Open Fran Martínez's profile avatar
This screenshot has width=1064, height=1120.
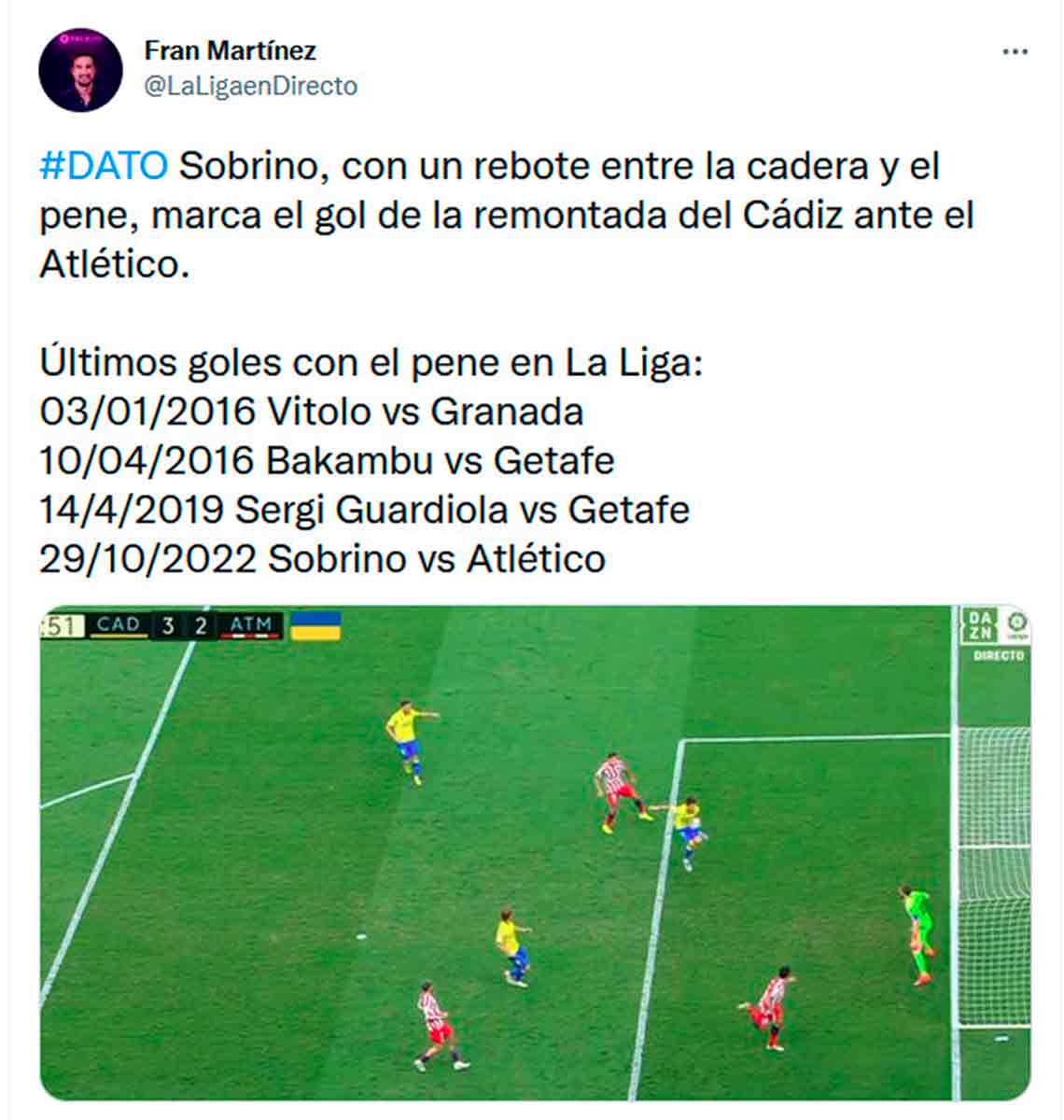click(x=80, y=70)
